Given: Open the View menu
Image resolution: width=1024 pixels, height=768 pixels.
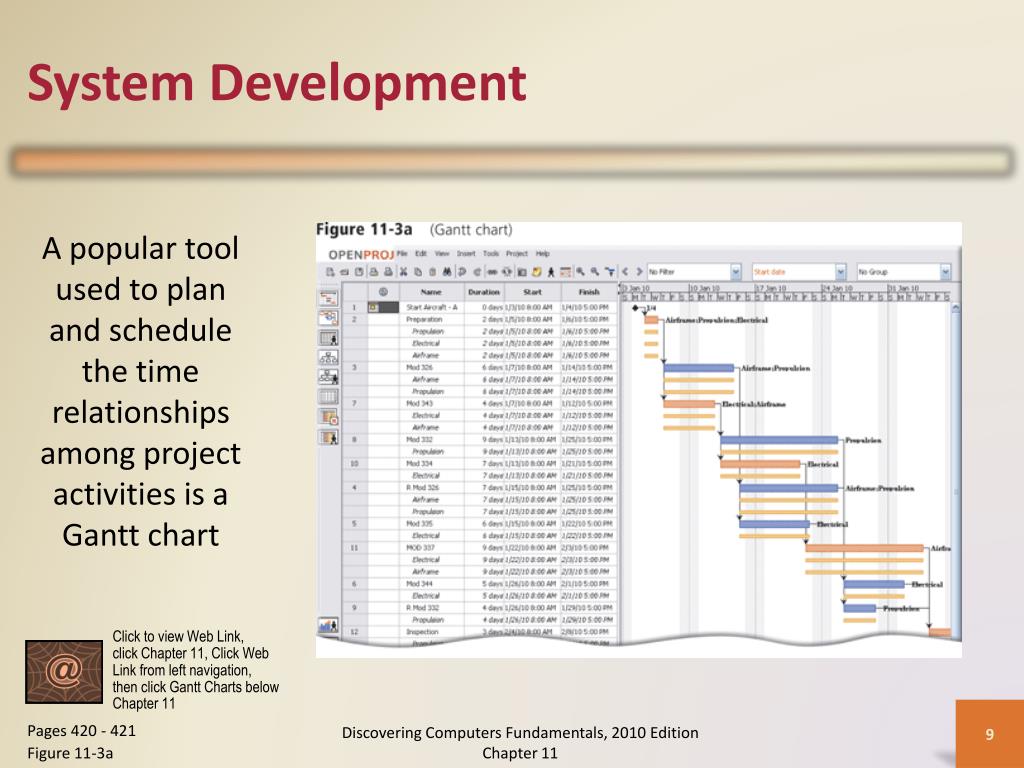Looking at the screenshot, I should pos(442,253).
